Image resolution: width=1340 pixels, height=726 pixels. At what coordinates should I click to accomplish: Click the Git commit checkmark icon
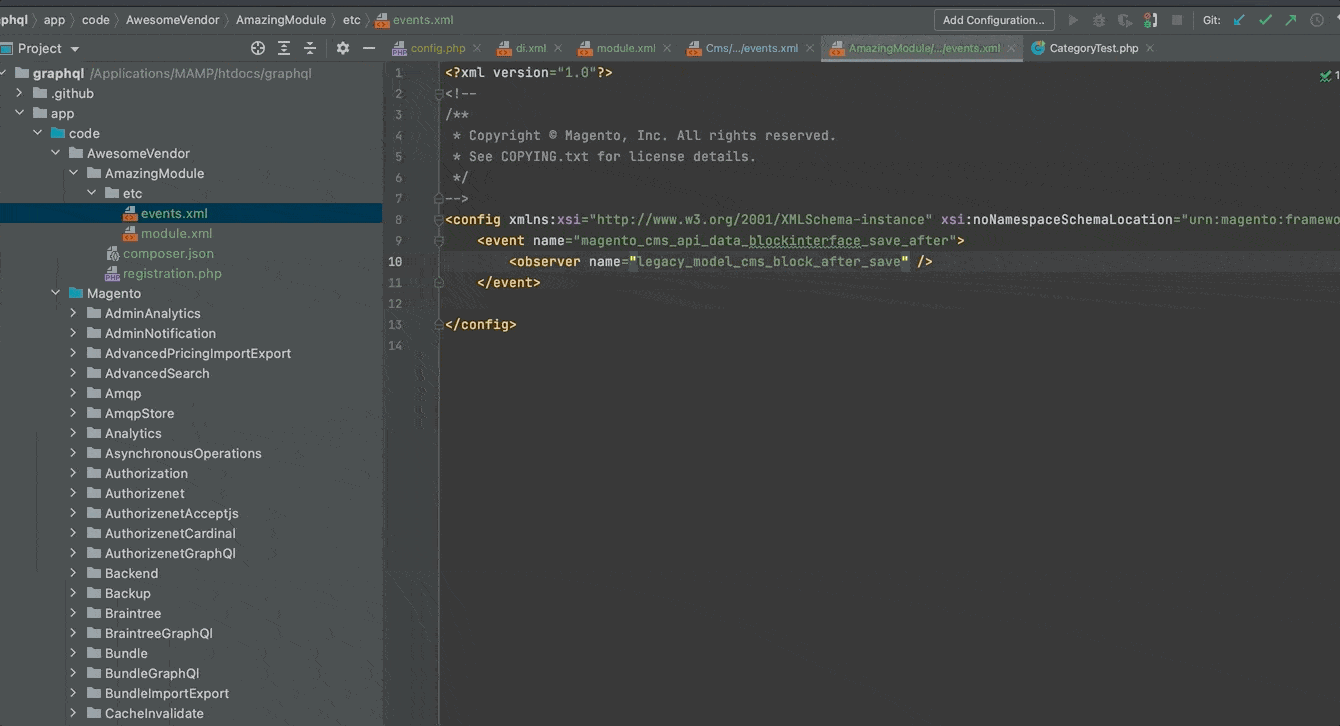[1265, 20]
